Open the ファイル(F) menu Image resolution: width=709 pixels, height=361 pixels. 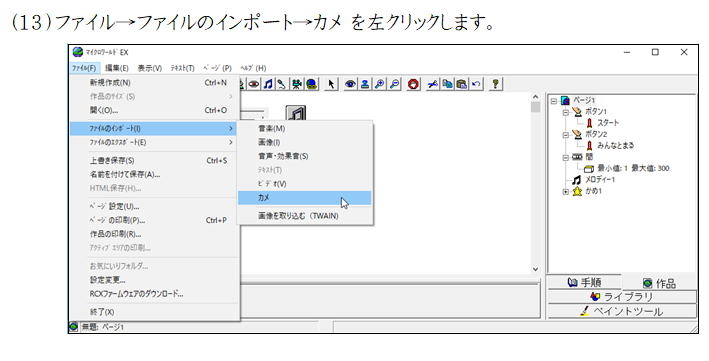pos(84,68)
